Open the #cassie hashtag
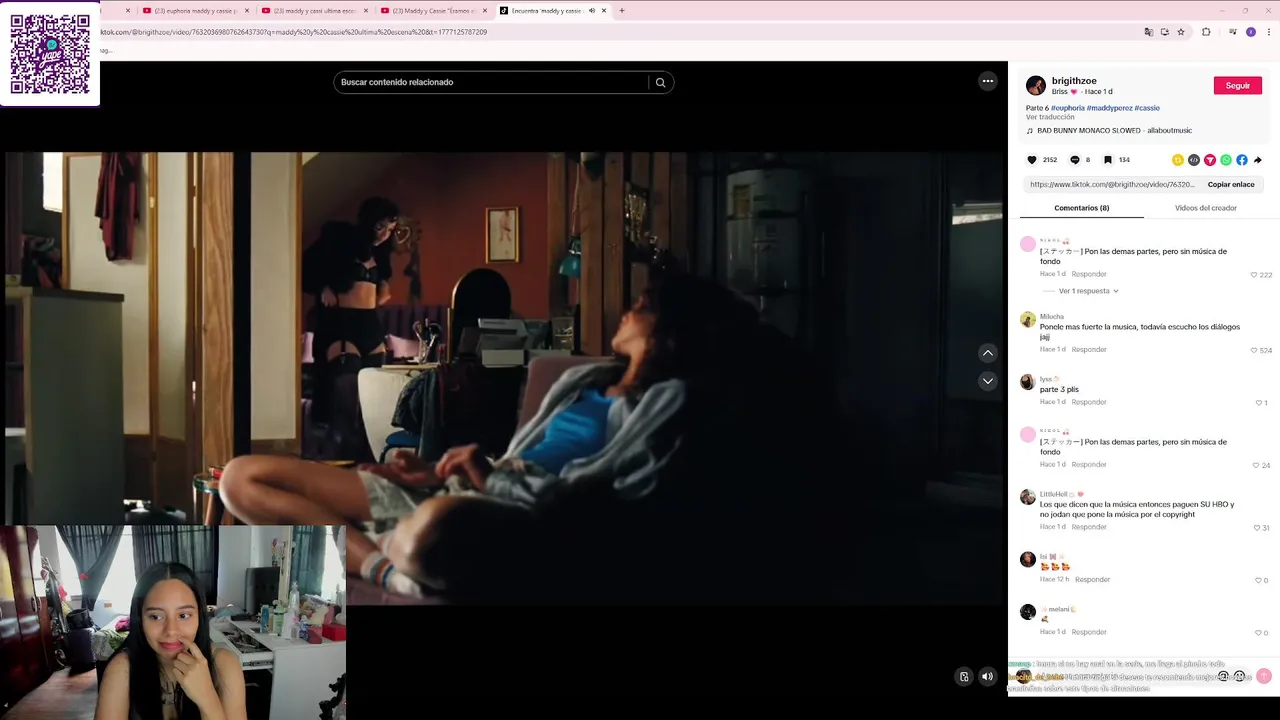Image resolution: width=1280 pixels, height=720 pixels. click(x=1147, y=108)
